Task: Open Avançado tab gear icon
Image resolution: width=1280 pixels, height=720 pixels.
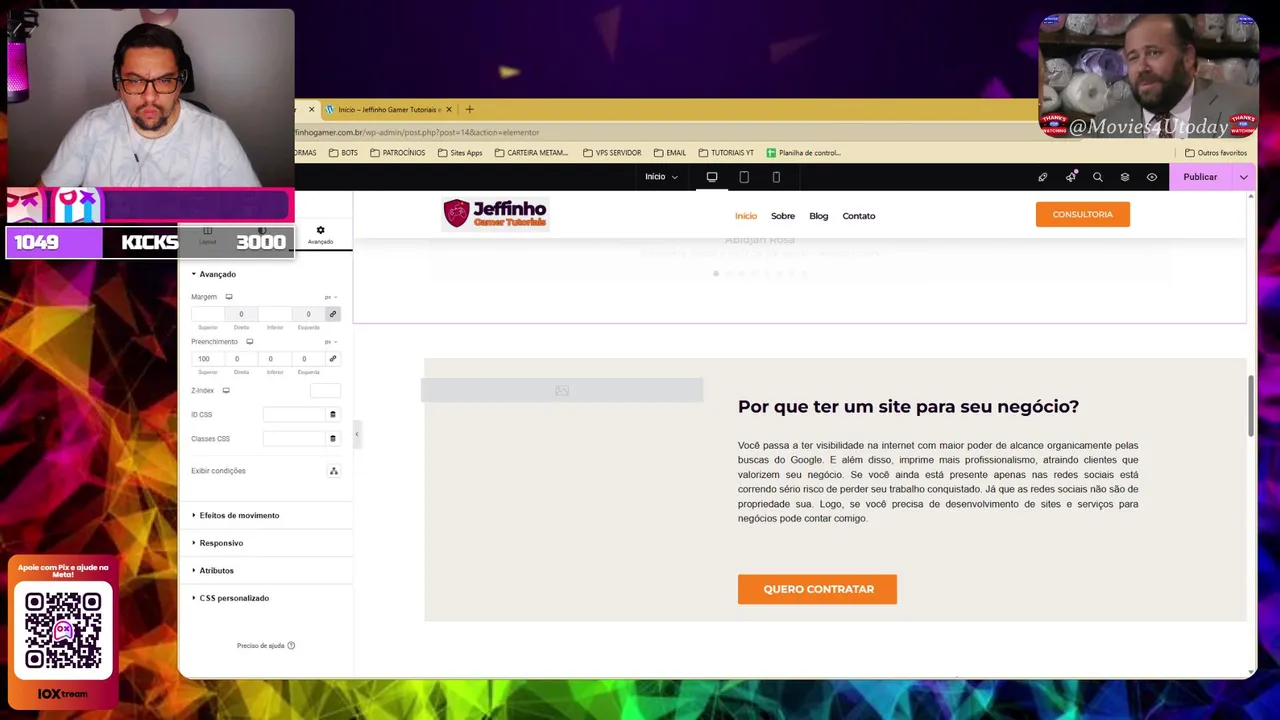Action: point(320,231)
